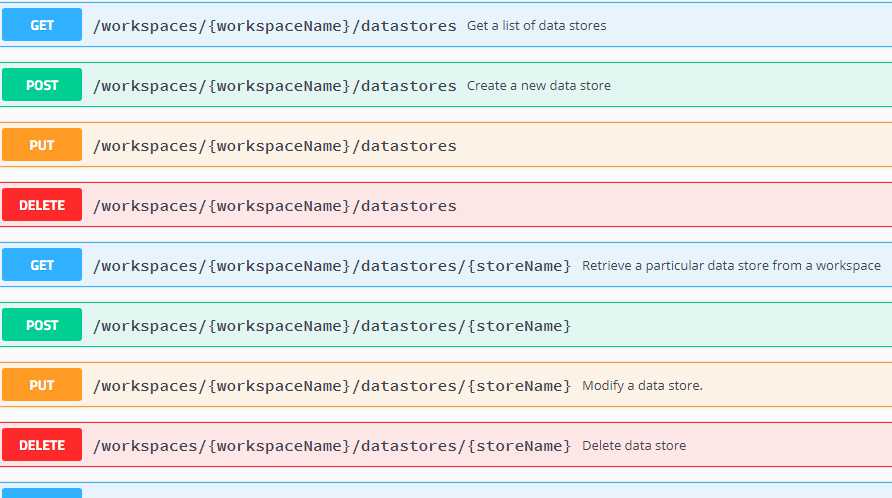Expand the GET /workspaces/{workspaceName}/datastores path
This screenshot has width=892, height=498.
click(x=275, y=26)
